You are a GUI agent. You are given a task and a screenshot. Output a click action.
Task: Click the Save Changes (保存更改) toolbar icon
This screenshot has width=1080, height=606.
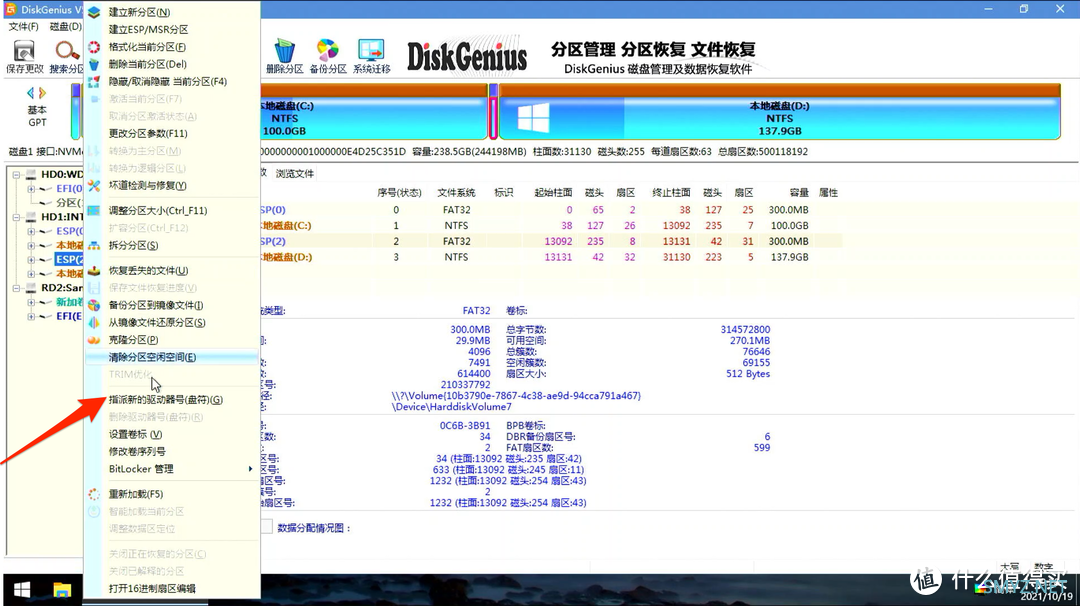coord(24,56)
